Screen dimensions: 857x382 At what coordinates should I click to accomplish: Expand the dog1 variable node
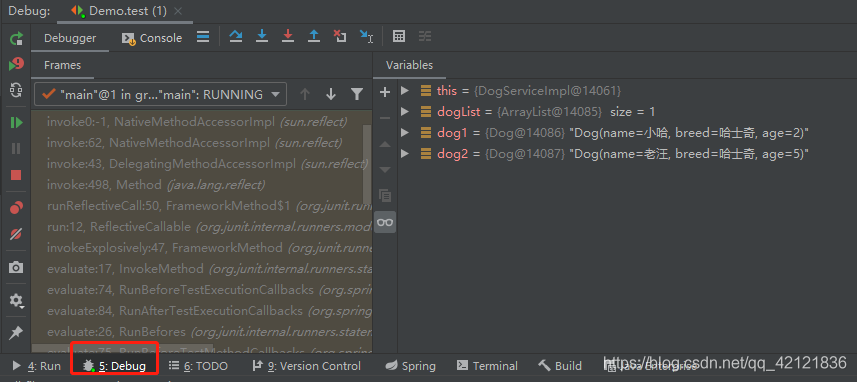pyautogui.click(x=404, y=132)
